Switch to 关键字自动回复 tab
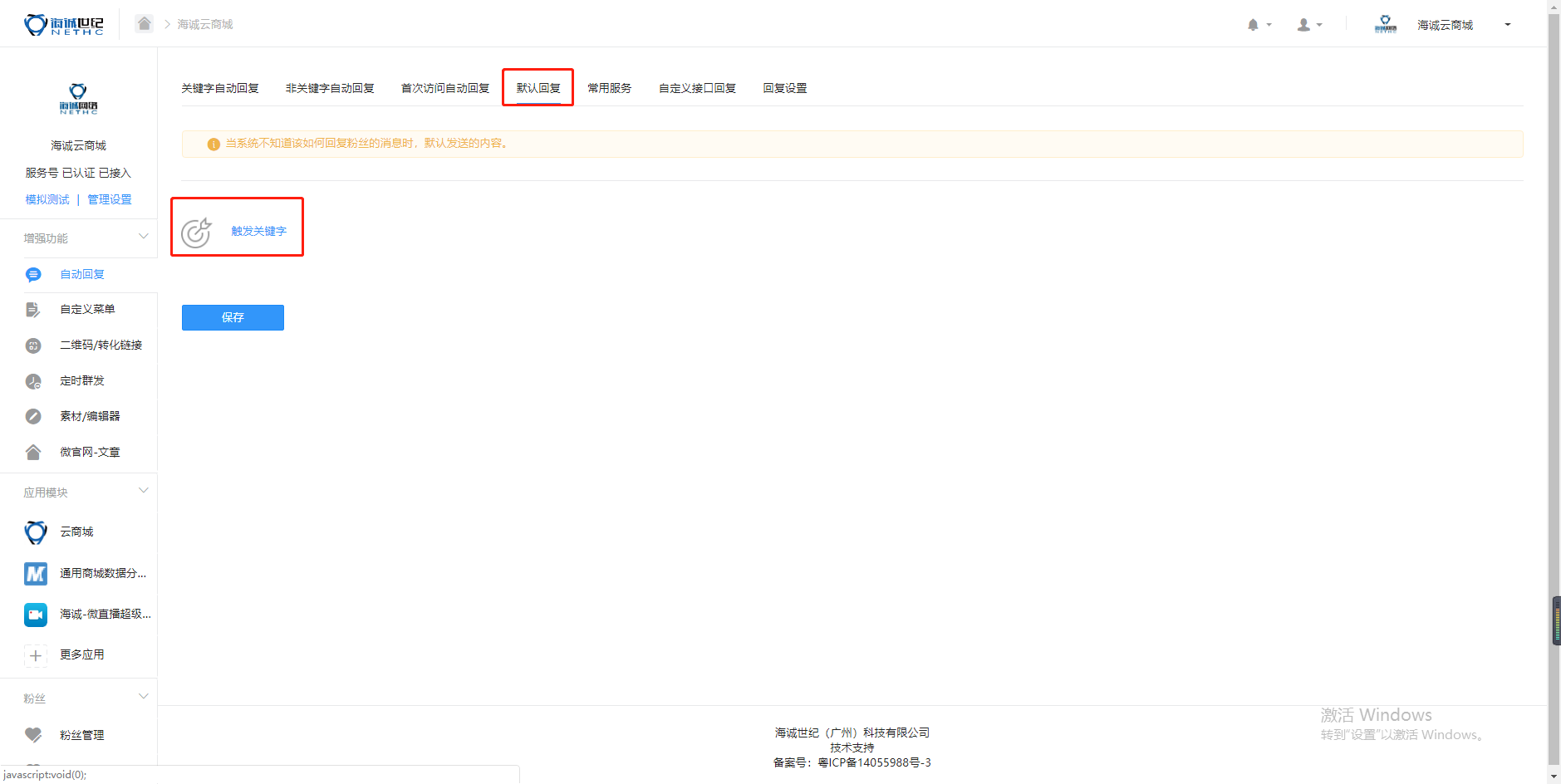 220,88
